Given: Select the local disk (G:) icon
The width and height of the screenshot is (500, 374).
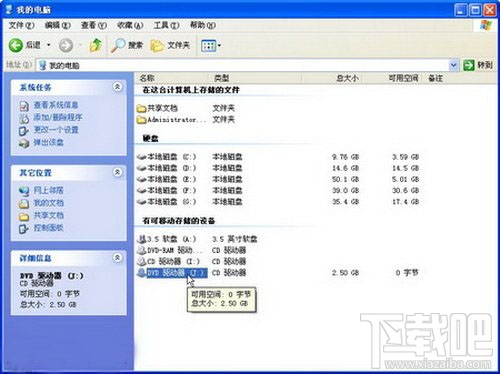Looking at the screenshot, I should point(142,202).
